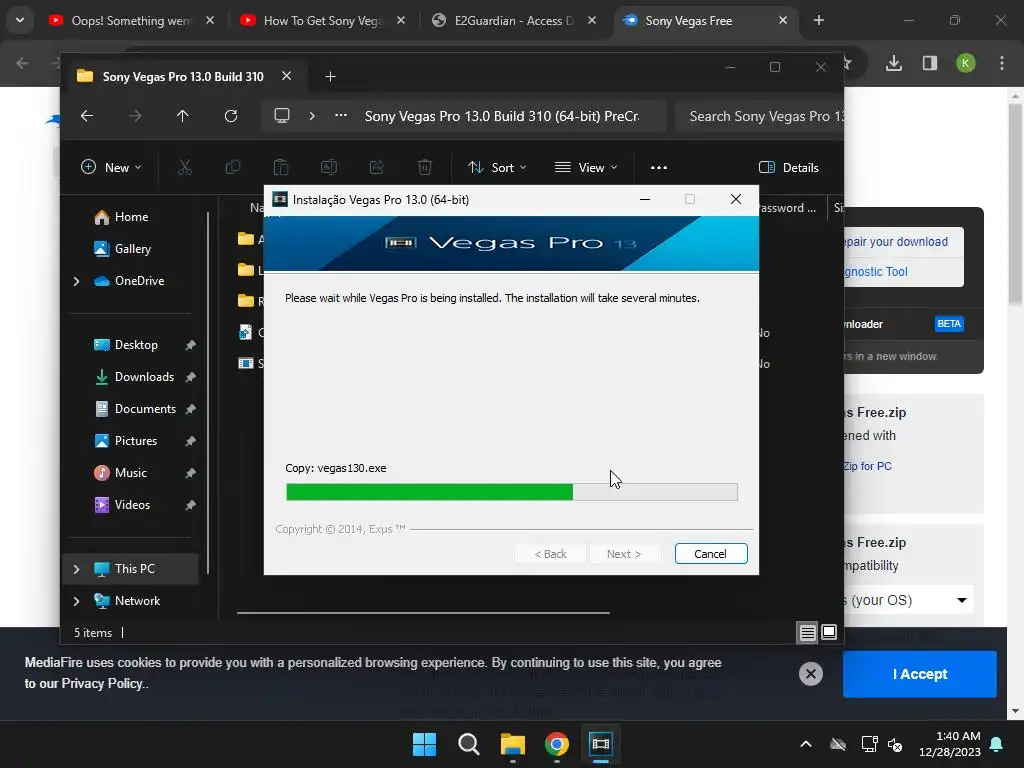
Task: Click the installer progress bar
Action: 512,492
